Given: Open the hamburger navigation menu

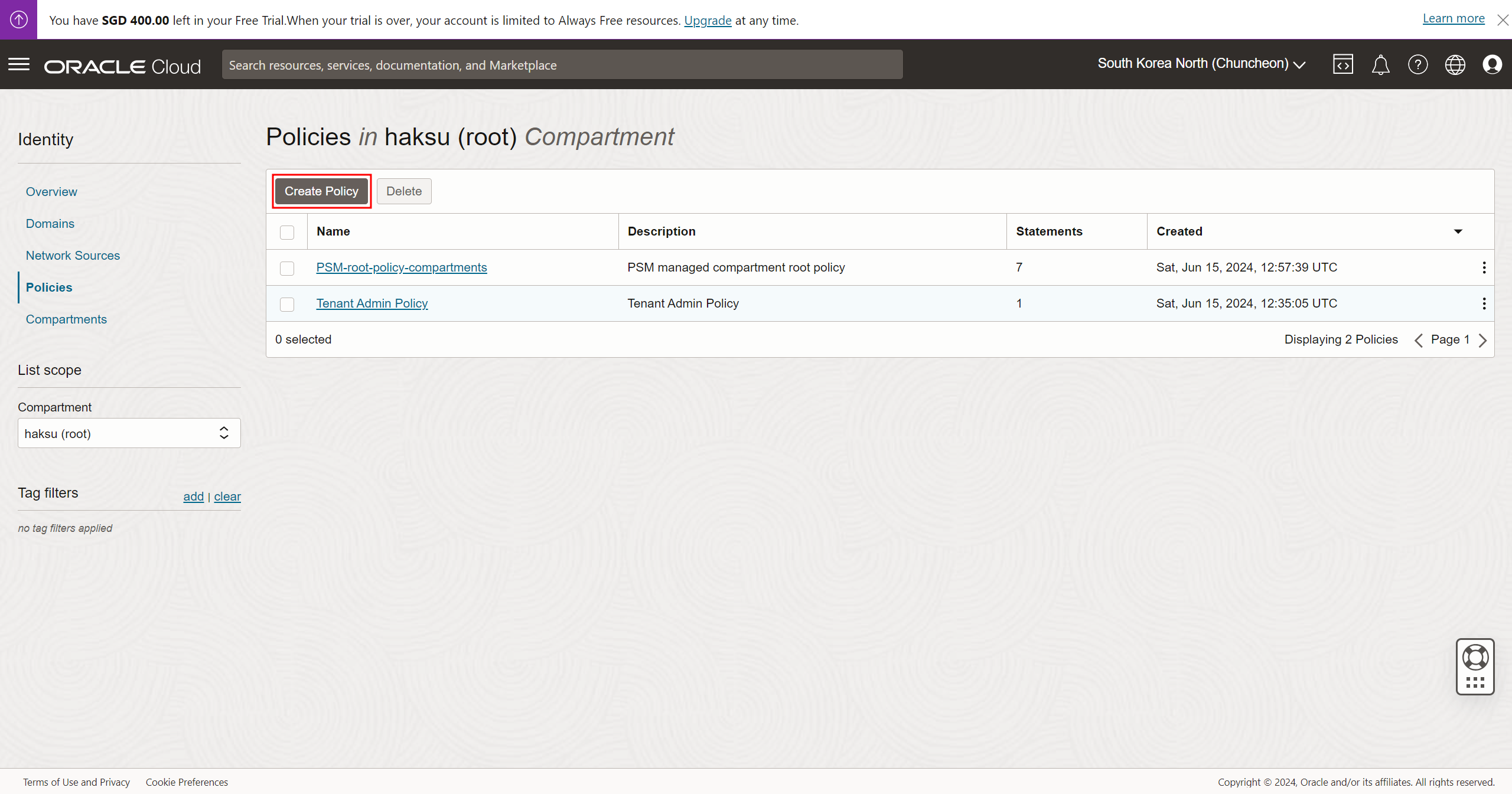Looking at the screenshot, I should [19, 64].
